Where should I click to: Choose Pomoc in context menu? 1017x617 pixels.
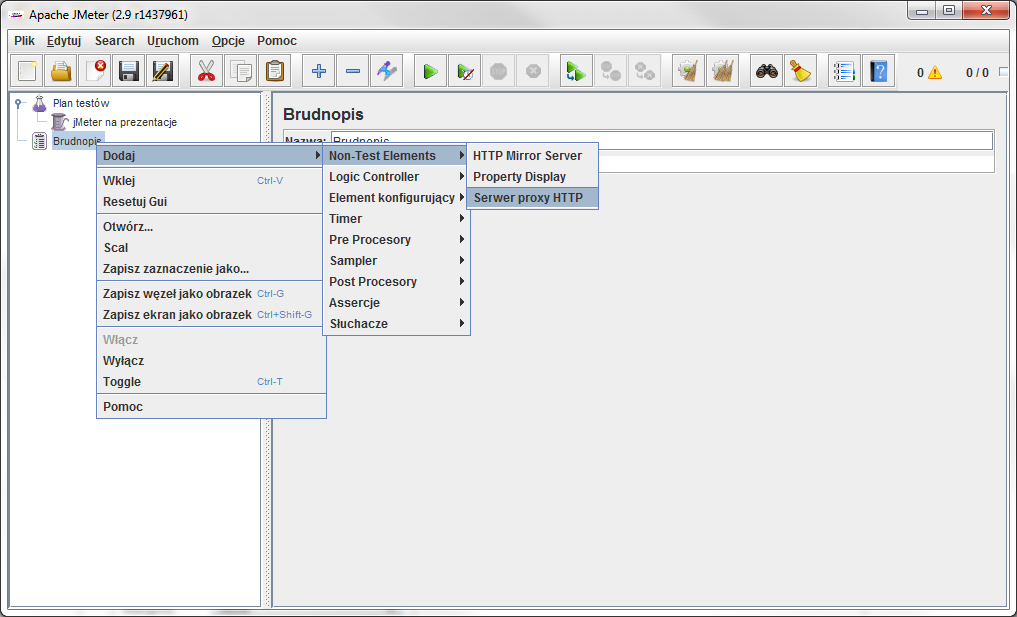[211, 407]
